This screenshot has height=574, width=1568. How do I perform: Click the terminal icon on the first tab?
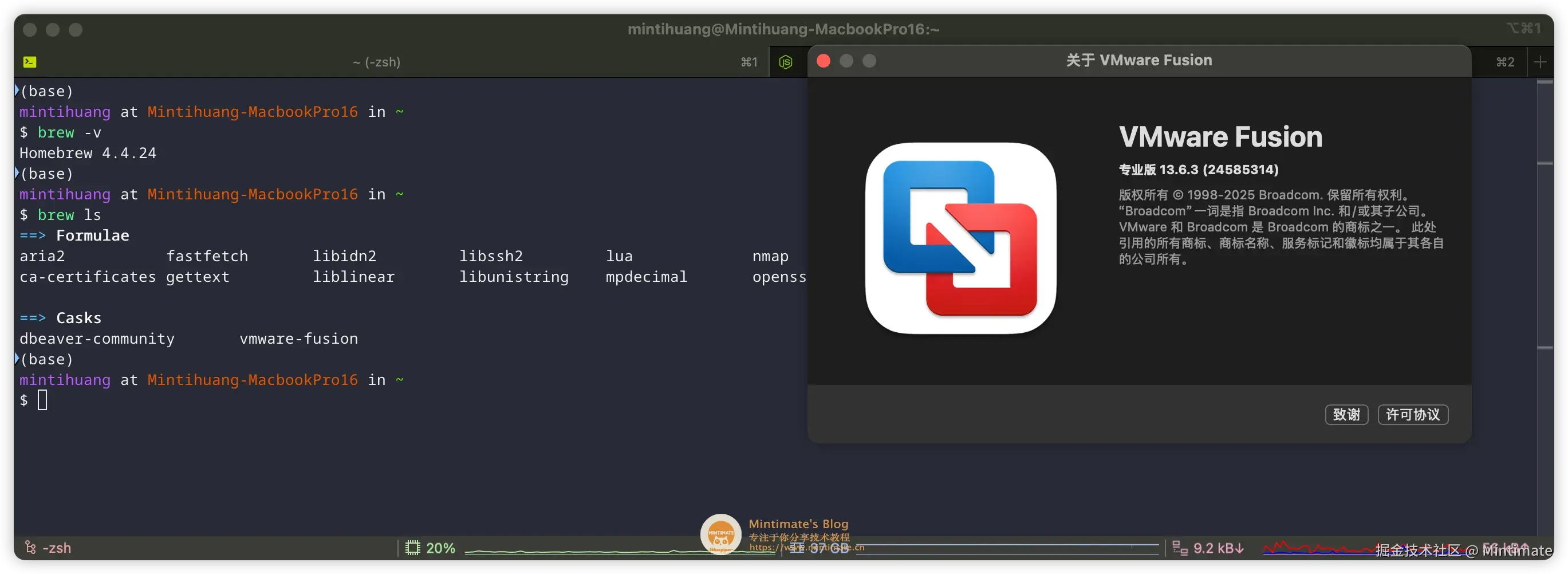pos(30,61)
